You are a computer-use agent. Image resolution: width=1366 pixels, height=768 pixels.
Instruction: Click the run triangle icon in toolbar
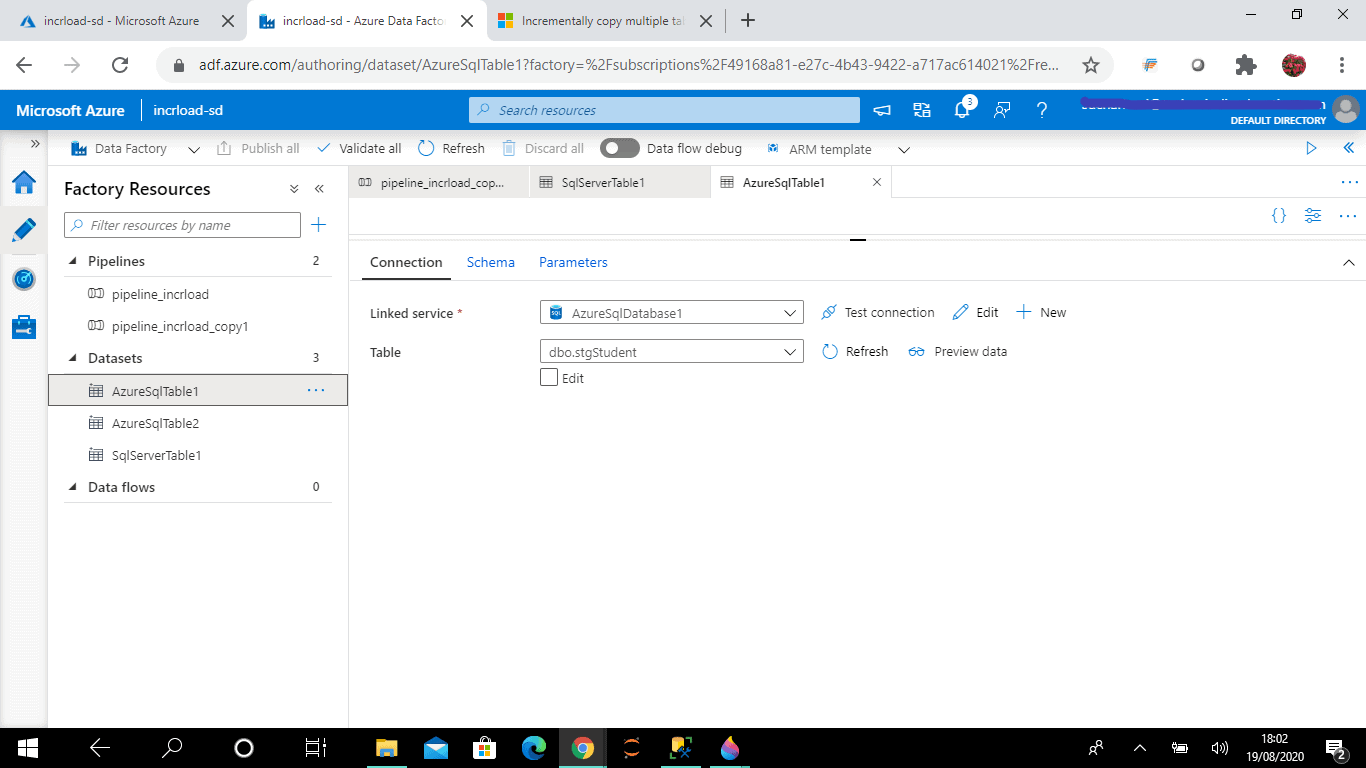[x=1311, y=148]
